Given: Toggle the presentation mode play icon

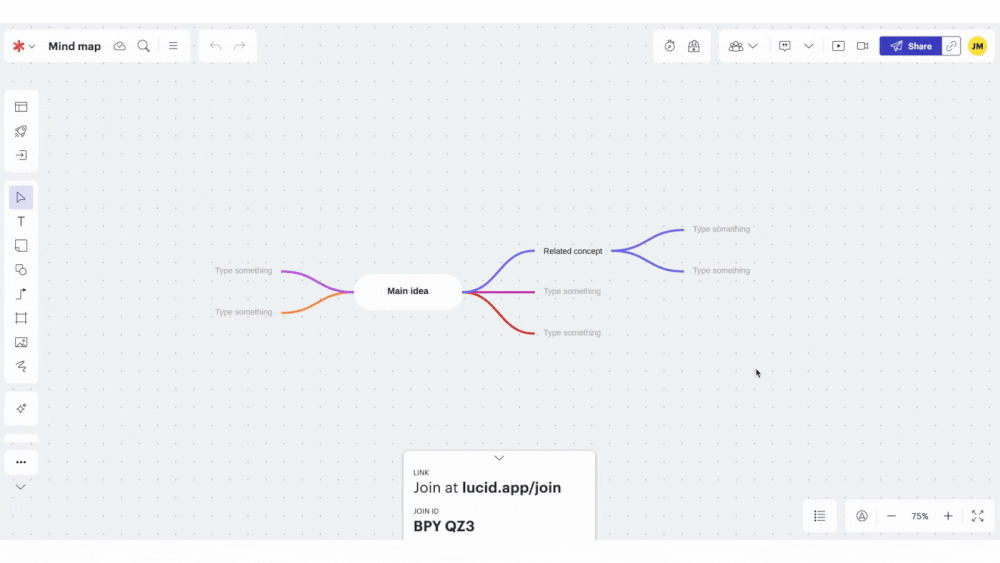Looking at the screenshot, I should (x=838, y=46).
